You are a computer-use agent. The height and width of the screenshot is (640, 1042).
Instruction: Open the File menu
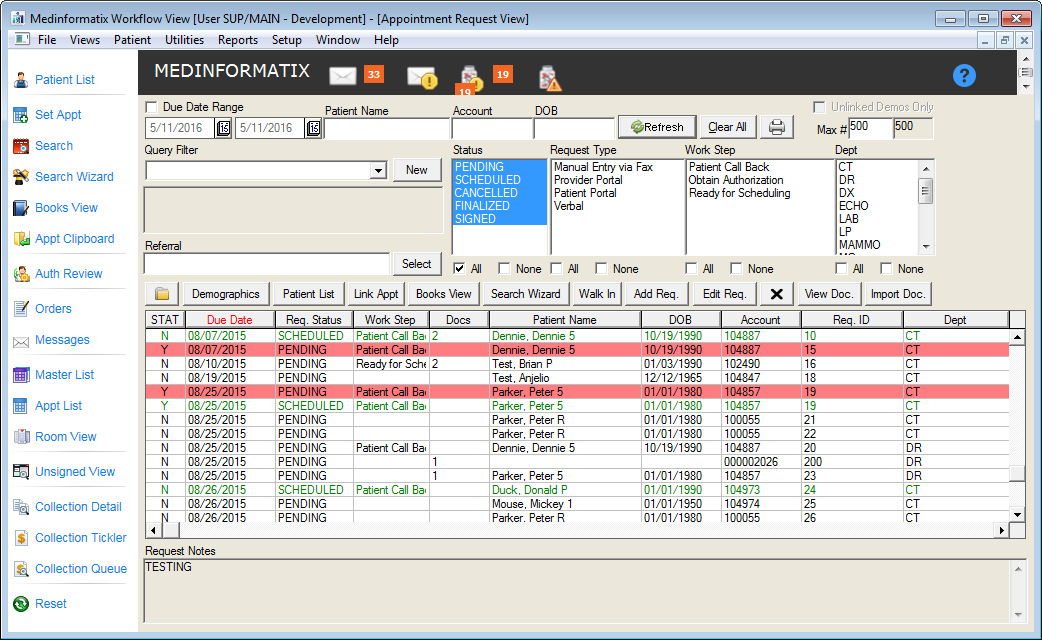(47, 40)
